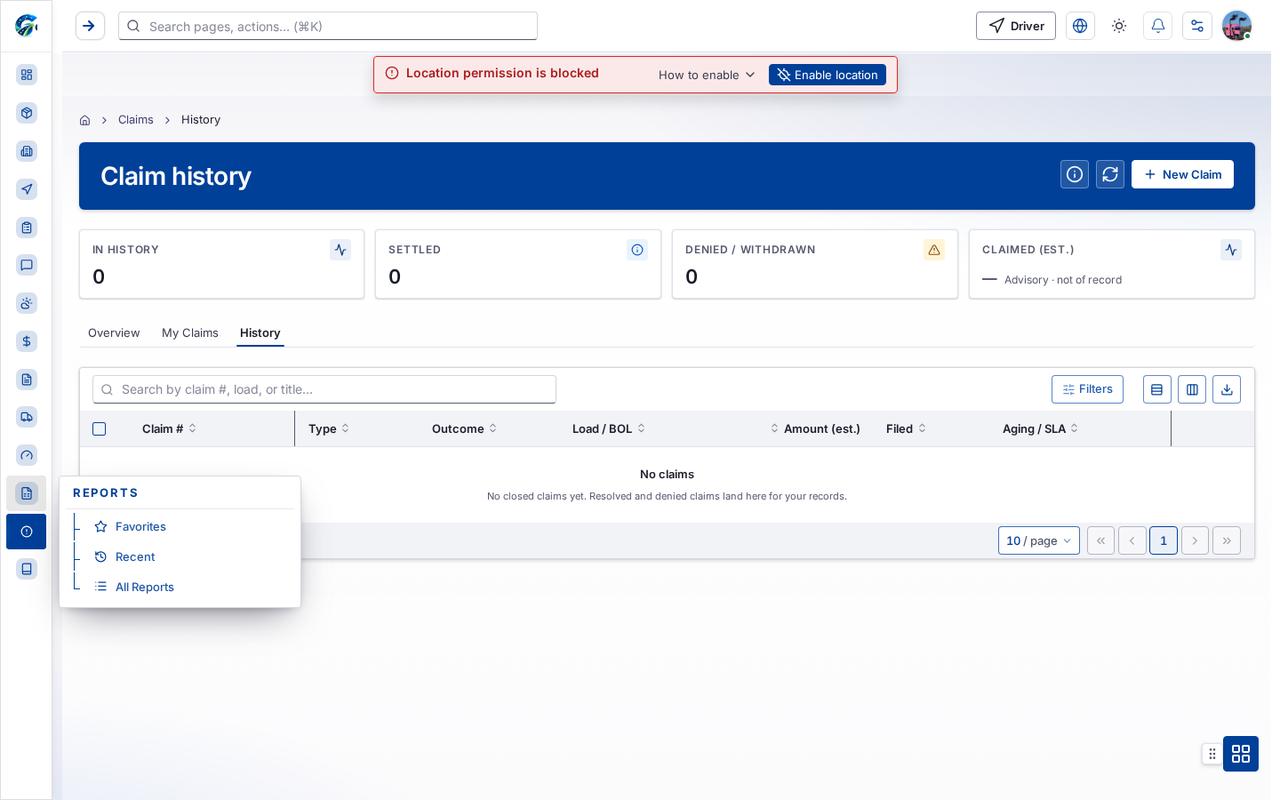
Task: Toggle the light theme sun icon
Action: pyautogui.click(x=1119, y=26)
